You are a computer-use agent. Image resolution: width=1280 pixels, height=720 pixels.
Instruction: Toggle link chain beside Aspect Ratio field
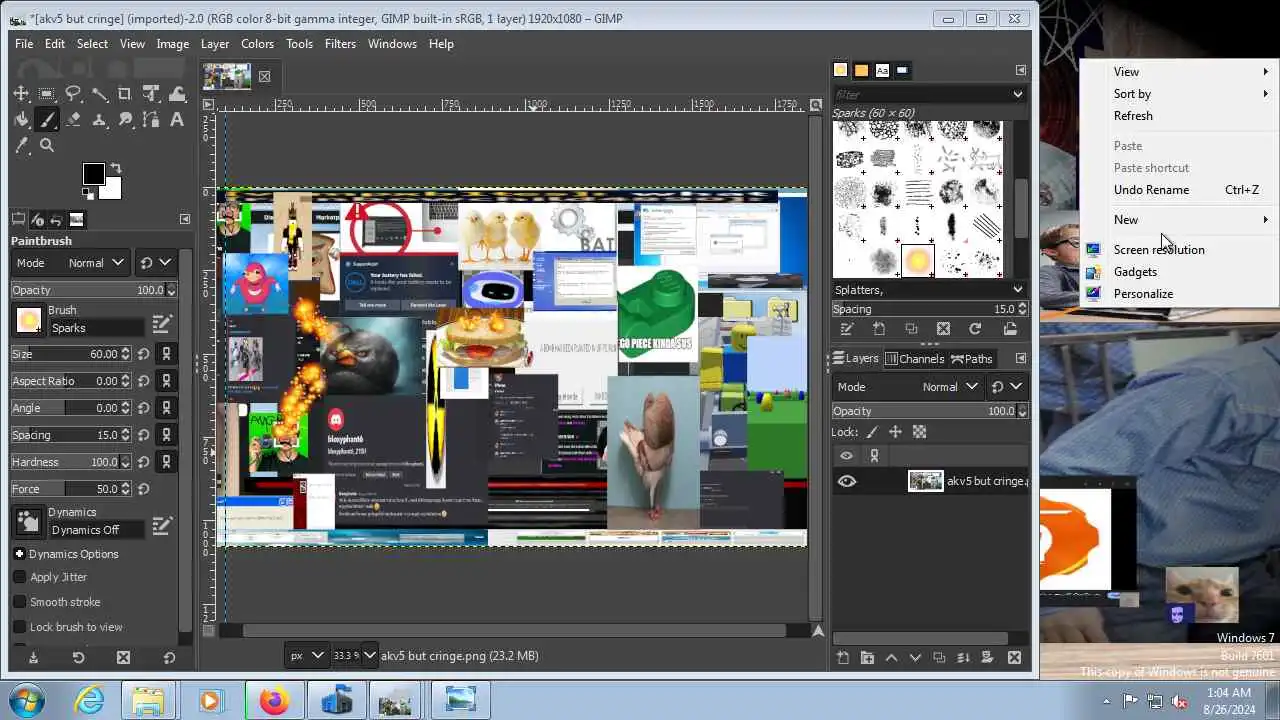click(166, 381)
